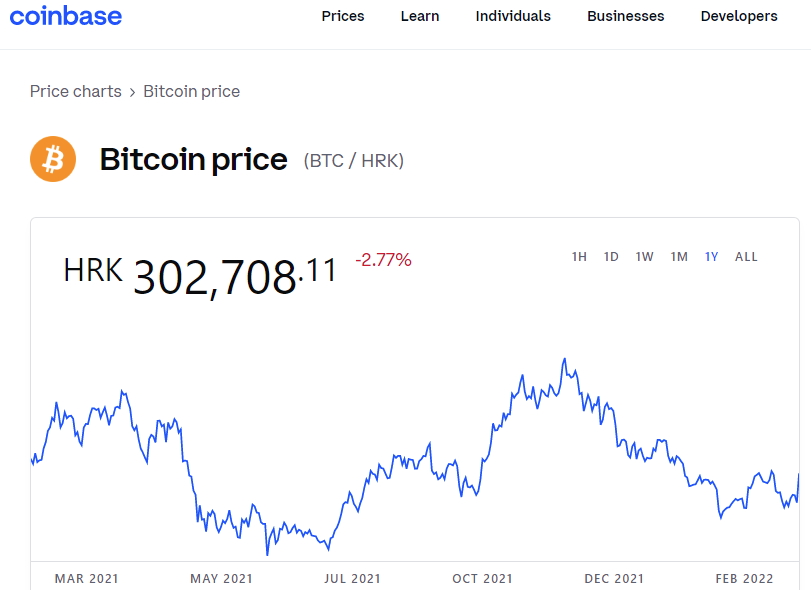Click the chart peak near November
811x590 pixels.
[565, 359]
